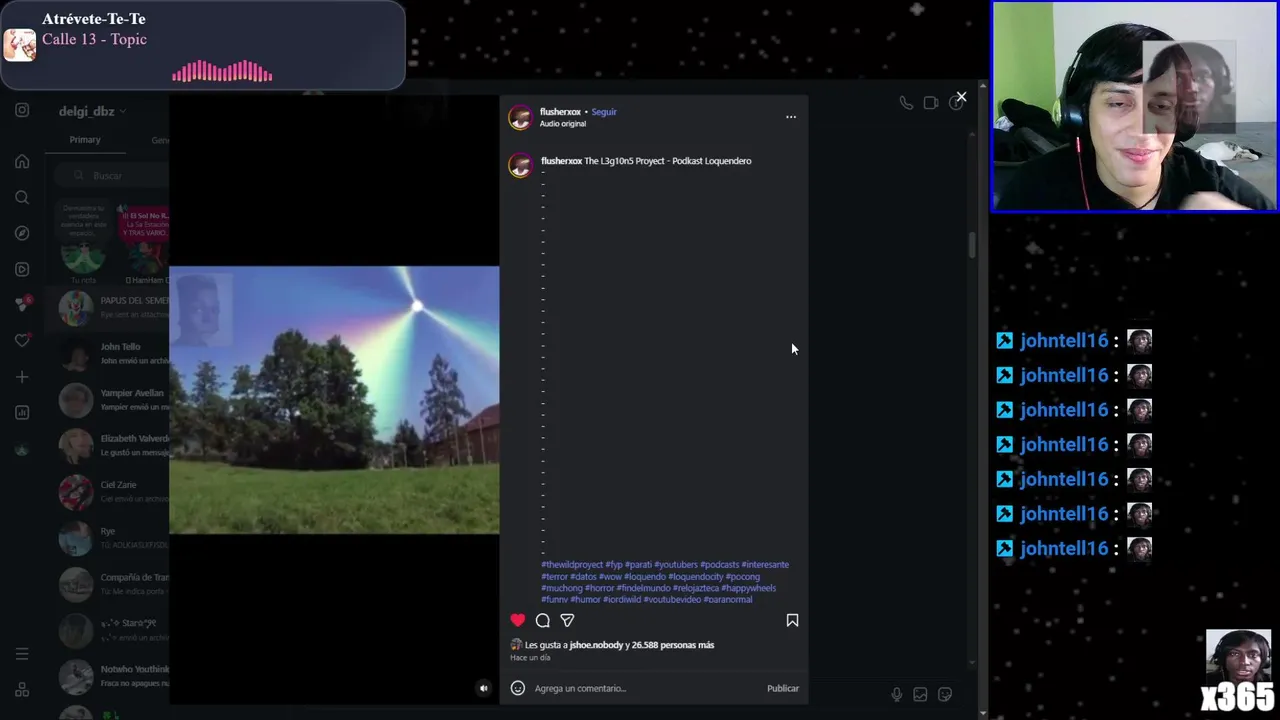
Task: Open the dashboard chart icon in sidebar
Action: (22, 413)
